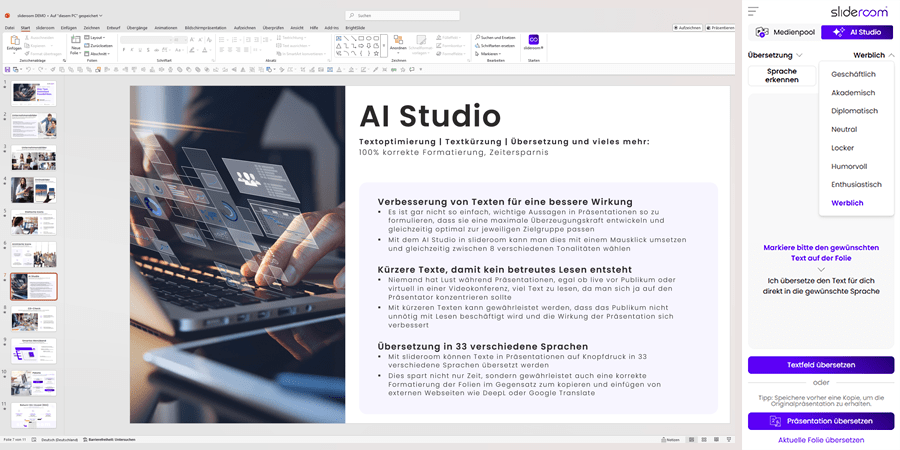The height and width of the screenshot is (450, 900).
Task: Click the Neue Folie icon
Action: click(x=76, y=41)
